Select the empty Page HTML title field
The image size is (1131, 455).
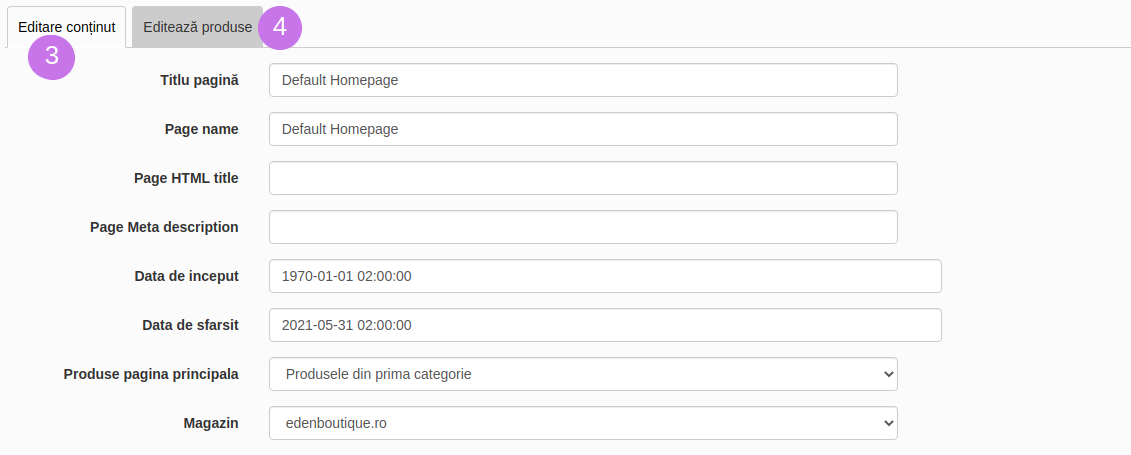583,178
